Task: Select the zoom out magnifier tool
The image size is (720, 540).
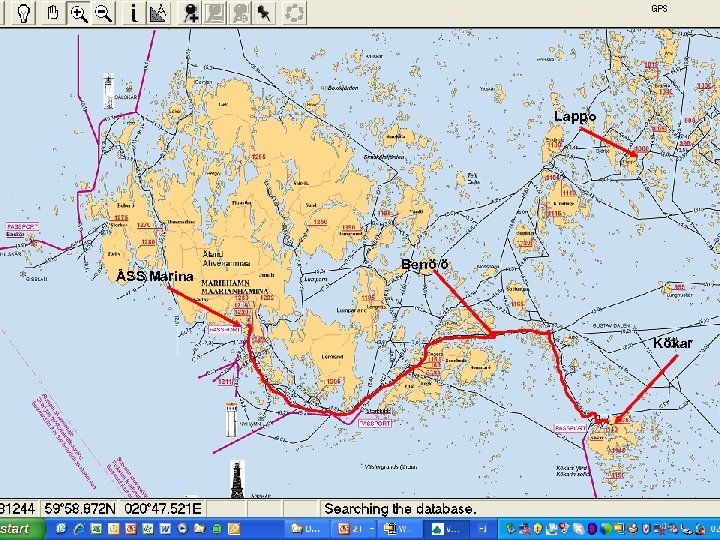Action: pos(103,13)
